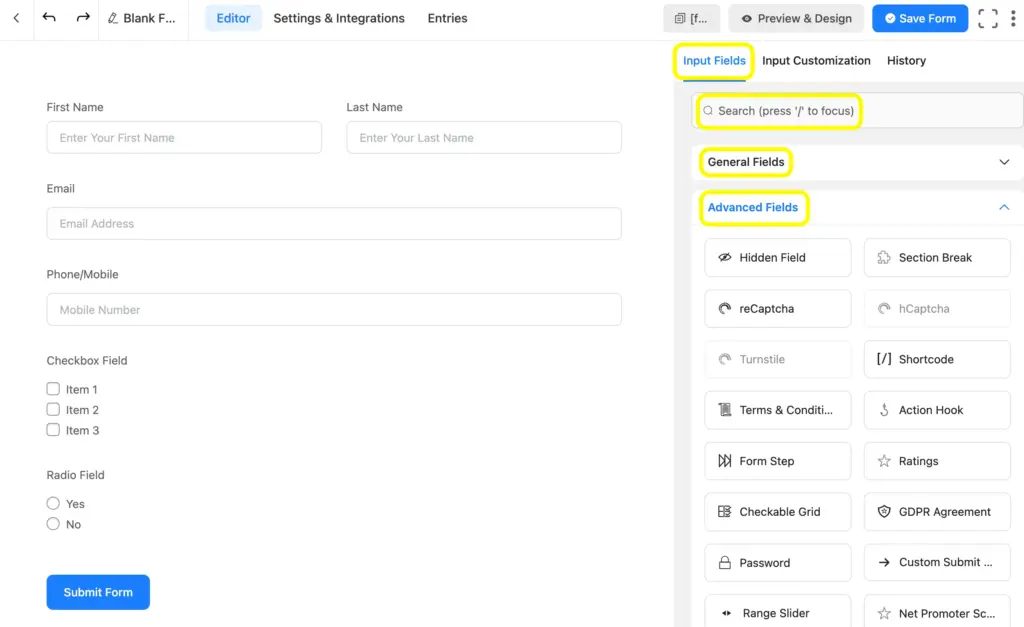Select the Hidden Field element
This screenshot has height=627, width=1024.
point(777,257)
